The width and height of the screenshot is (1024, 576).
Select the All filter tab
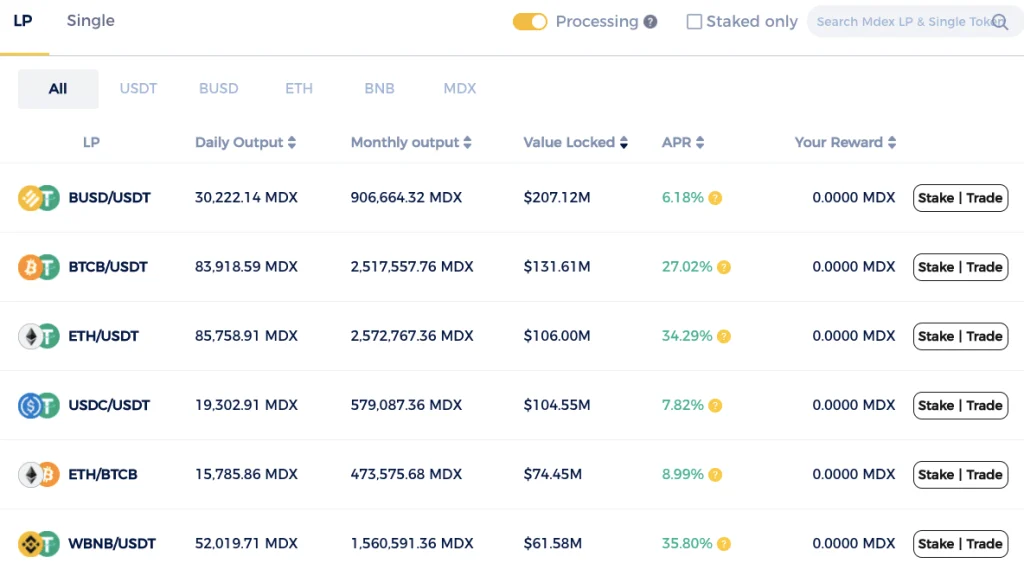(x=58, y=89)
